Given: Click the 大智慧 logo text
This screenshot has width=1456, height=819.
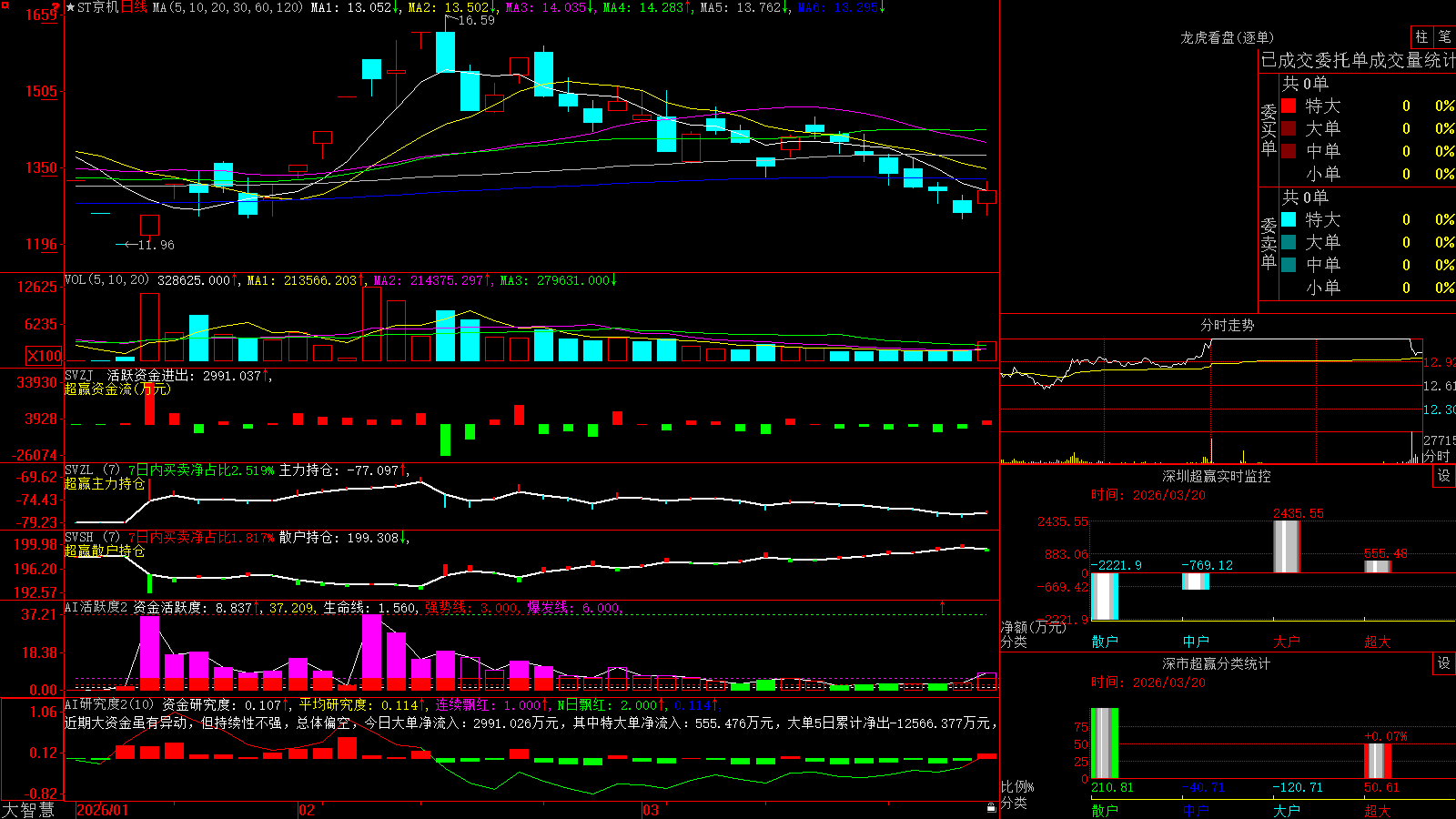Looking at the screenshot, I should tap(28, 809).
